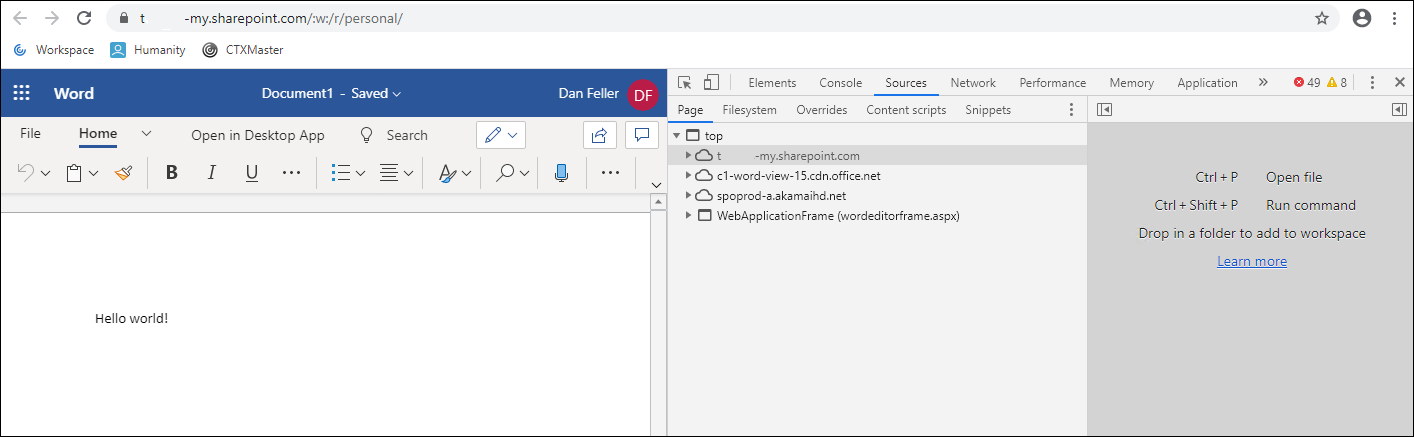Collapse the top tree node
The width and height of the screenshot is (1414, 437).
pyautogui.click(x=676, y=136)
